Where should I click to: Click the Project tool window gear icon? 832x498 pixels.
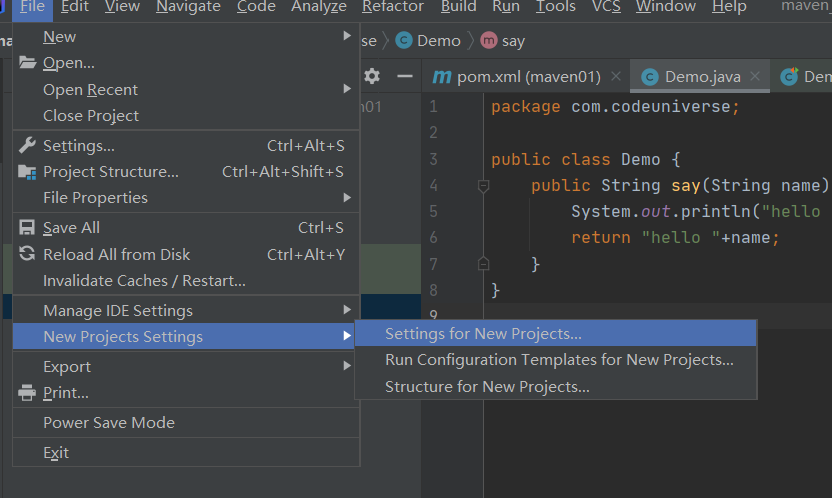(372, 76)
